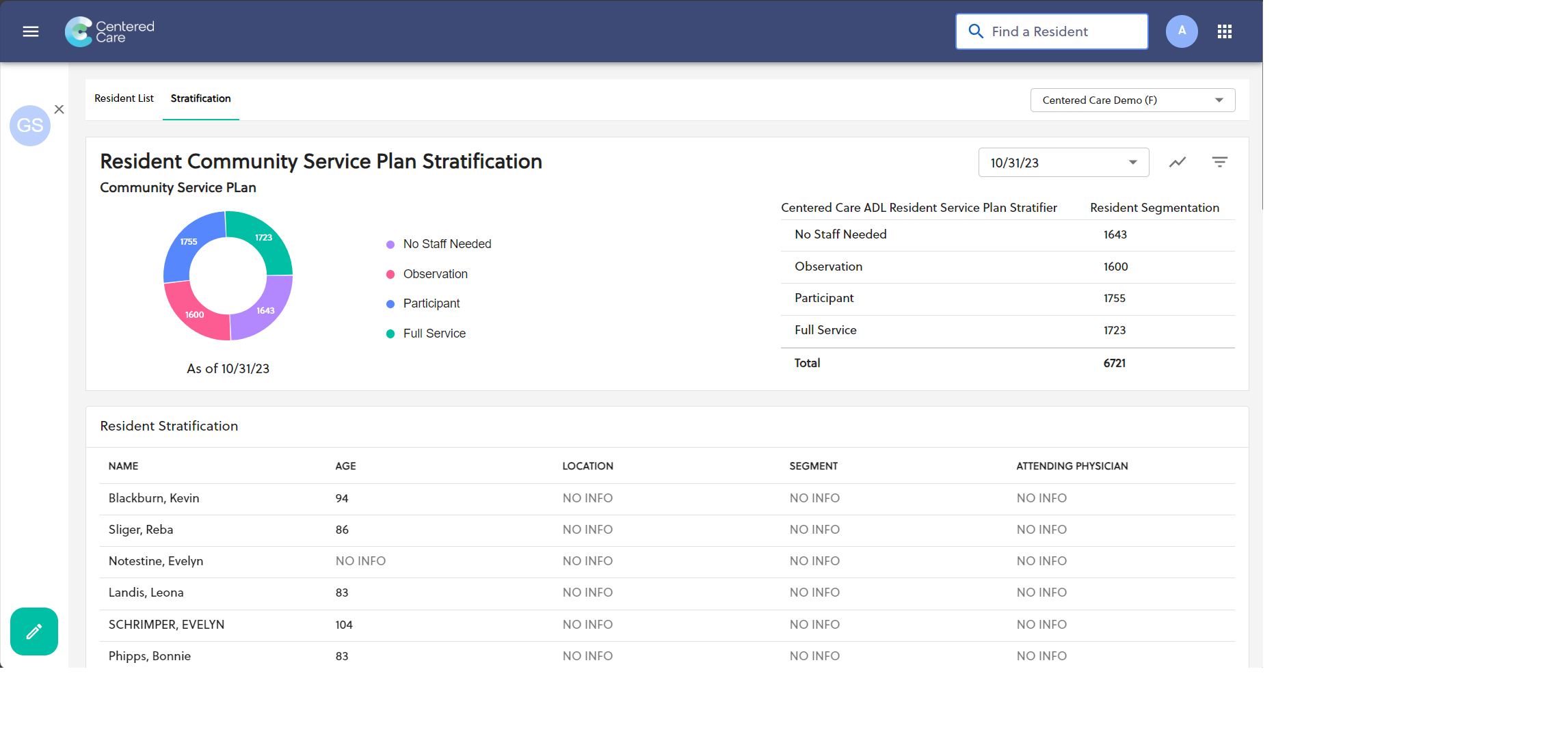Click the search magnifier icon
1568x747 pixels.
976,31
